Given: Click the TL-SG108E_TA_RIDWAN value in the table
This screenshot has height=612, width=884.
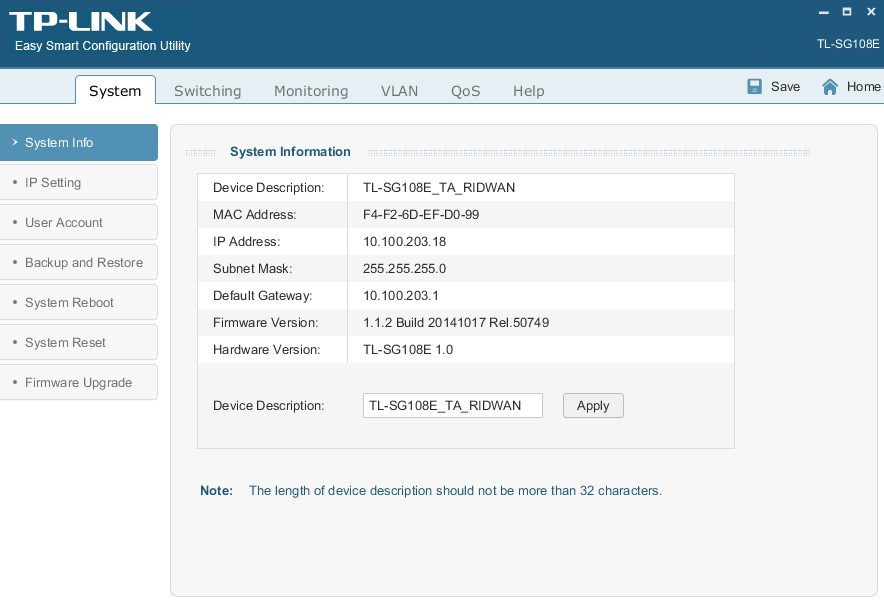Looking at the screenshot, I should pos(439,188).
